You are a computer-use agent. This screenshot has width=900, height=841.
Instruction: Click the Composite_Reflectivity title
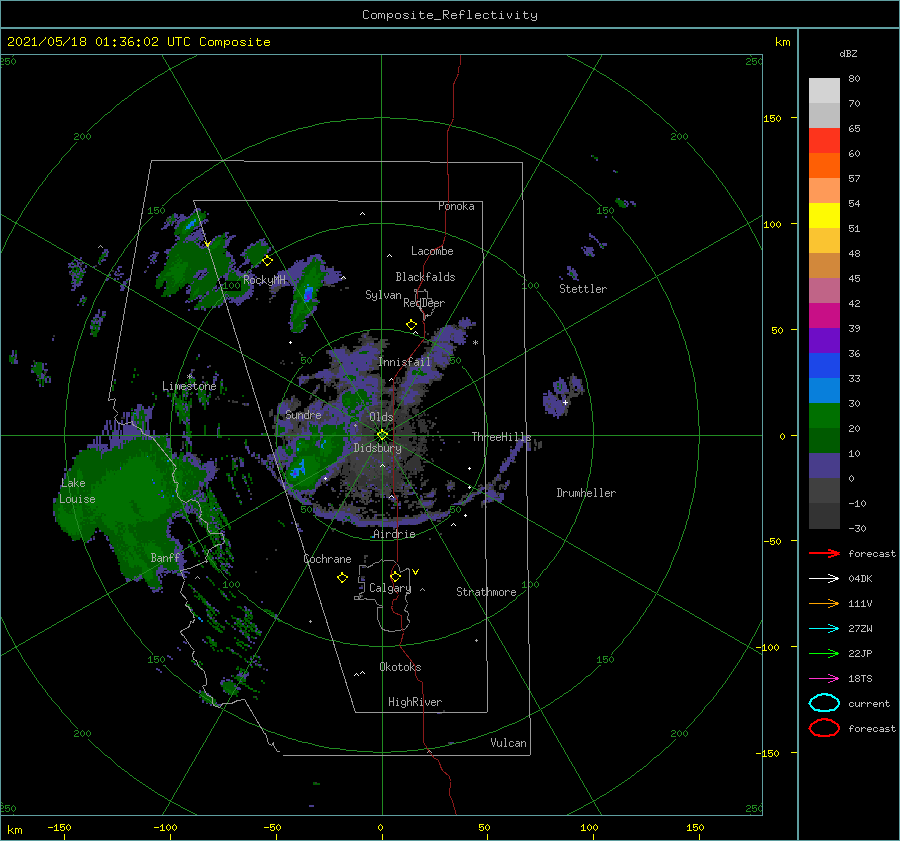click(x=450, y=15)
